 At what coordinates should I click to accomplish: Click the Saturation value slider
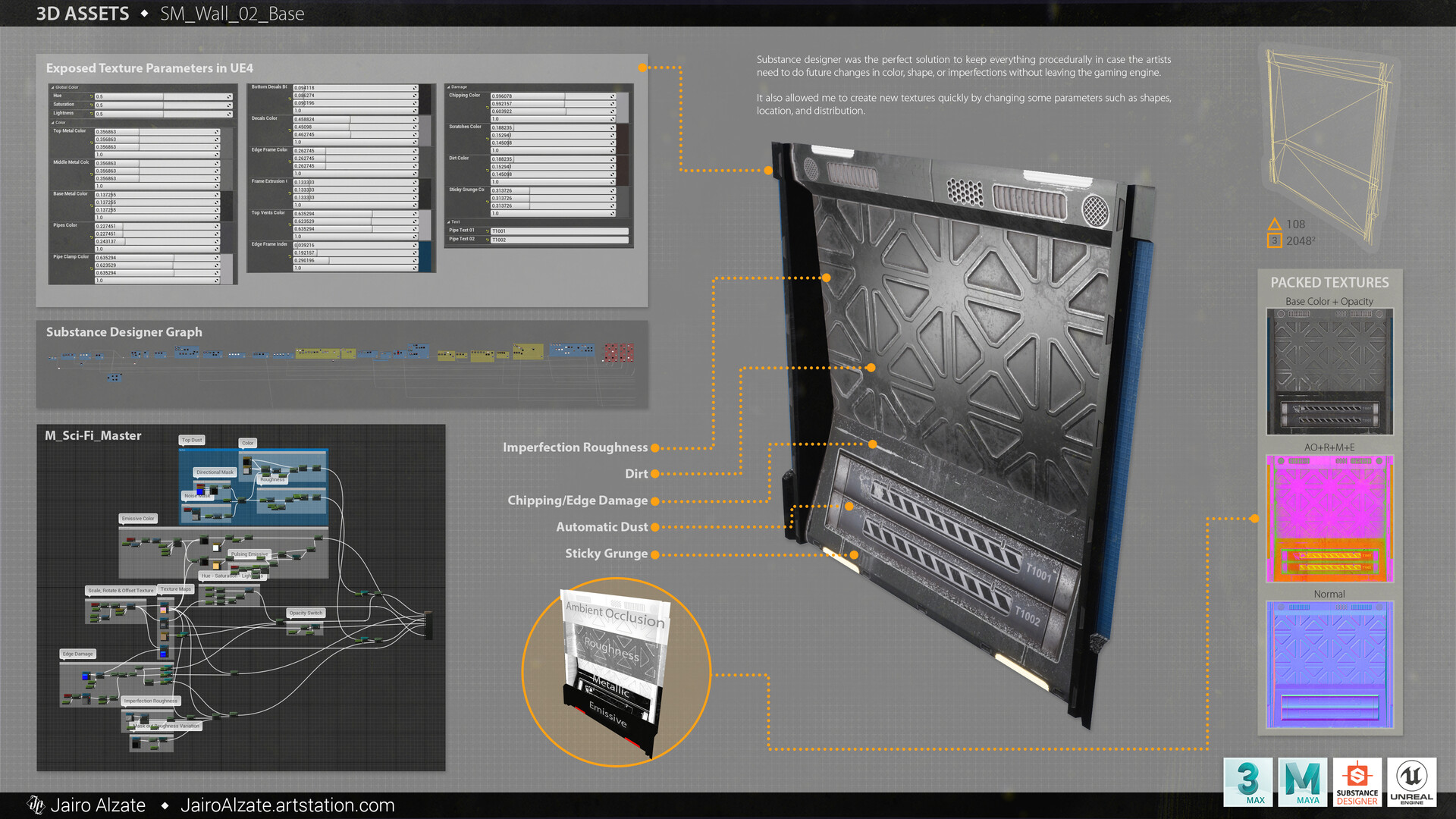tap(159, 105)
